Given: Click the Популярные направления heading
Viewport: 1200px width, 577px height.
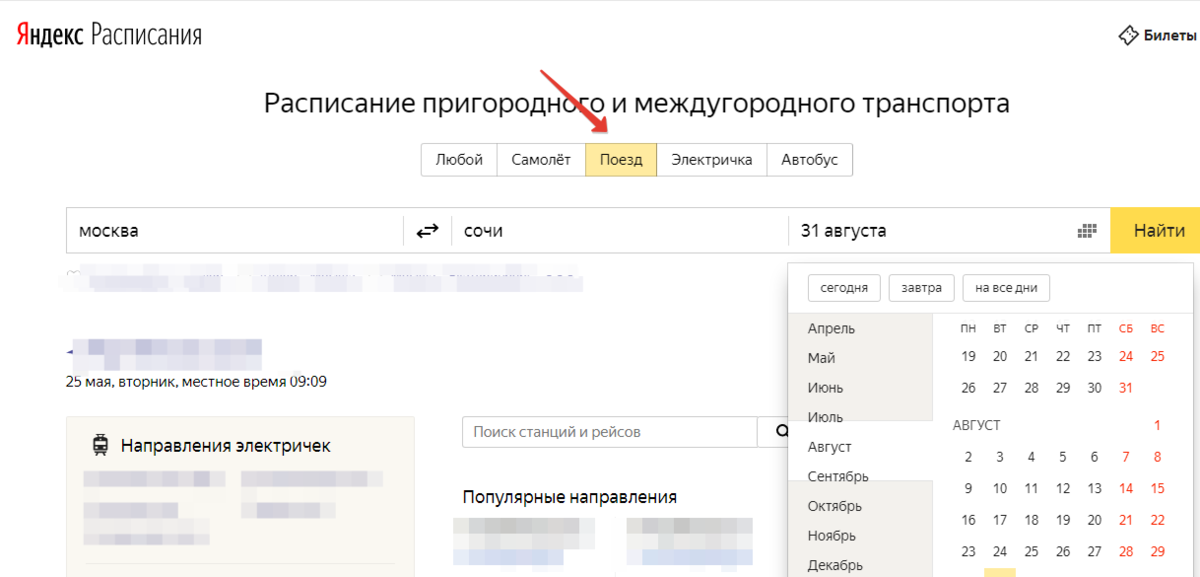Looking at the screenshot, I should tap(570, 497).
